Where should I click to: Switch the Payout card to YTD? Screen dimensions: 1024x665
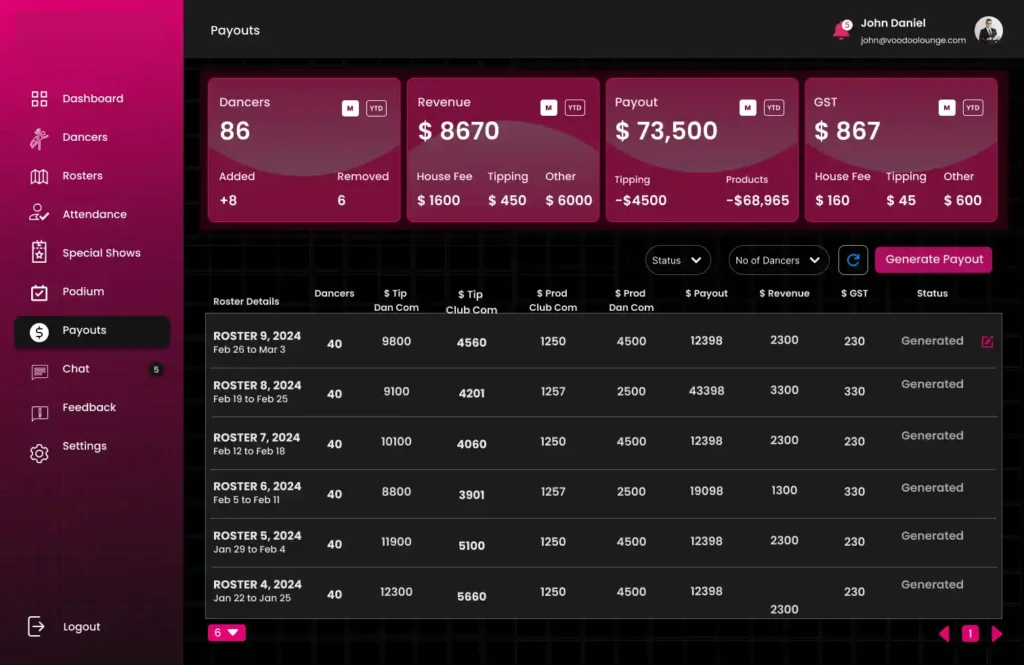point(774,108)
